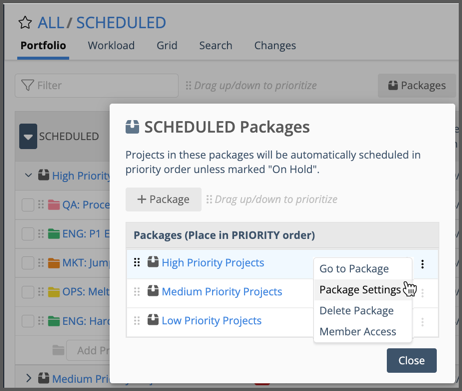Click the + Package button

(x=163, y=199)
